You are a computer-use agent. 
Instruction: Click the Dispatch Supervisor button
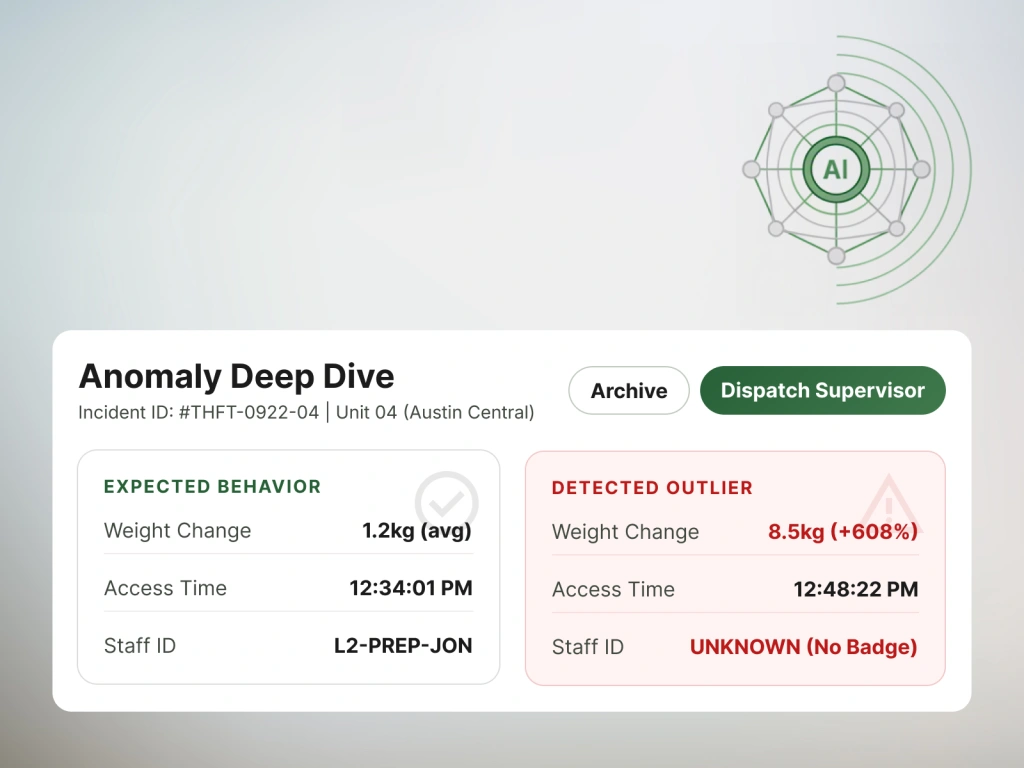pyautogui.click(x=822, y=391)
